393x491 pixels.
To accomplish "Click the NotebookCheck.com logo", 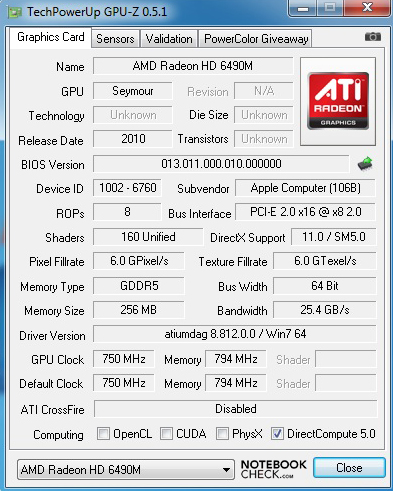I will click(x=273, y=469).
